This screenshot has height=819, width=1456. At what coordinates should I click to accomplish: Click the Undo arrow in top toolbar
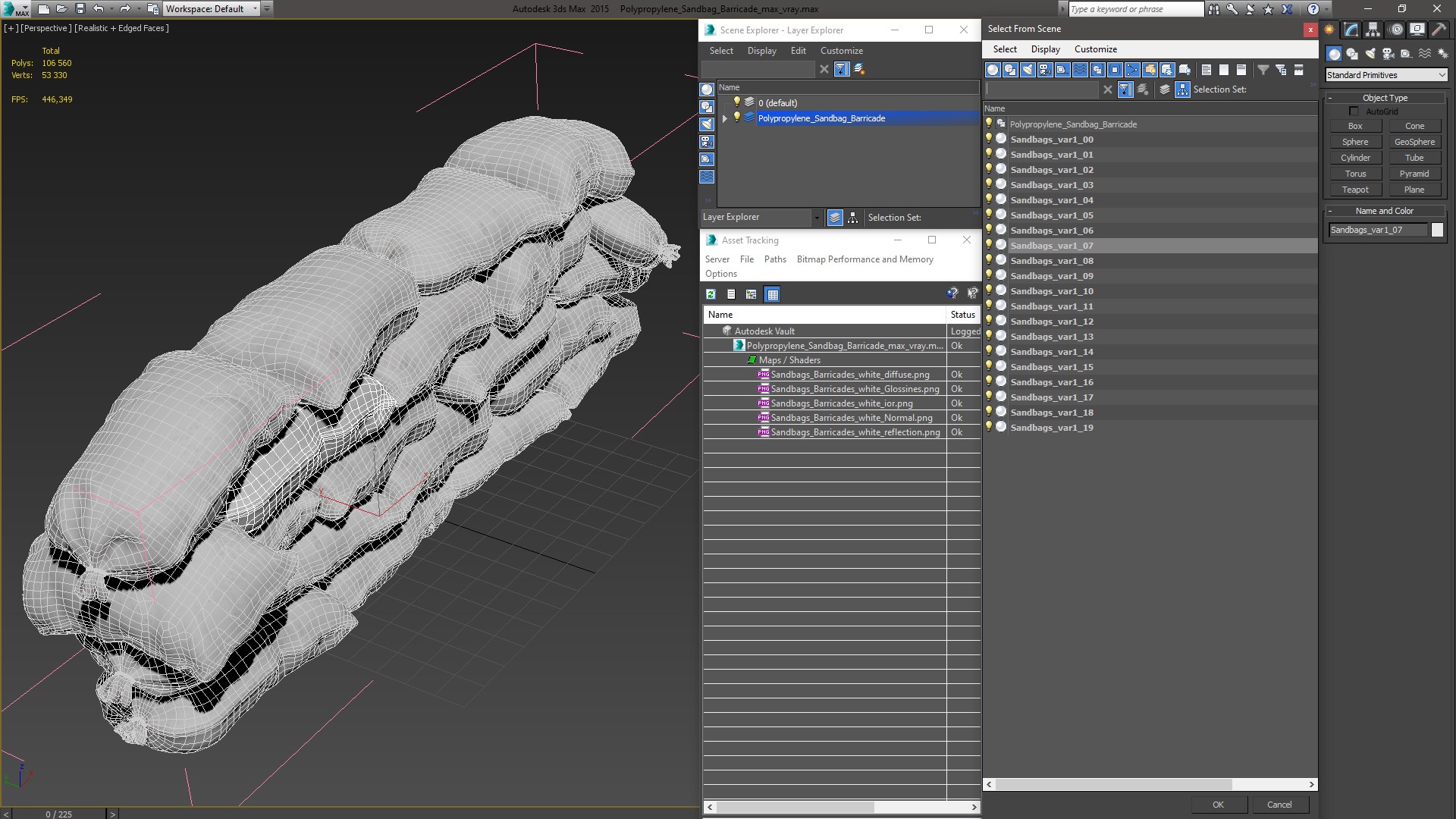click(99, 9)
